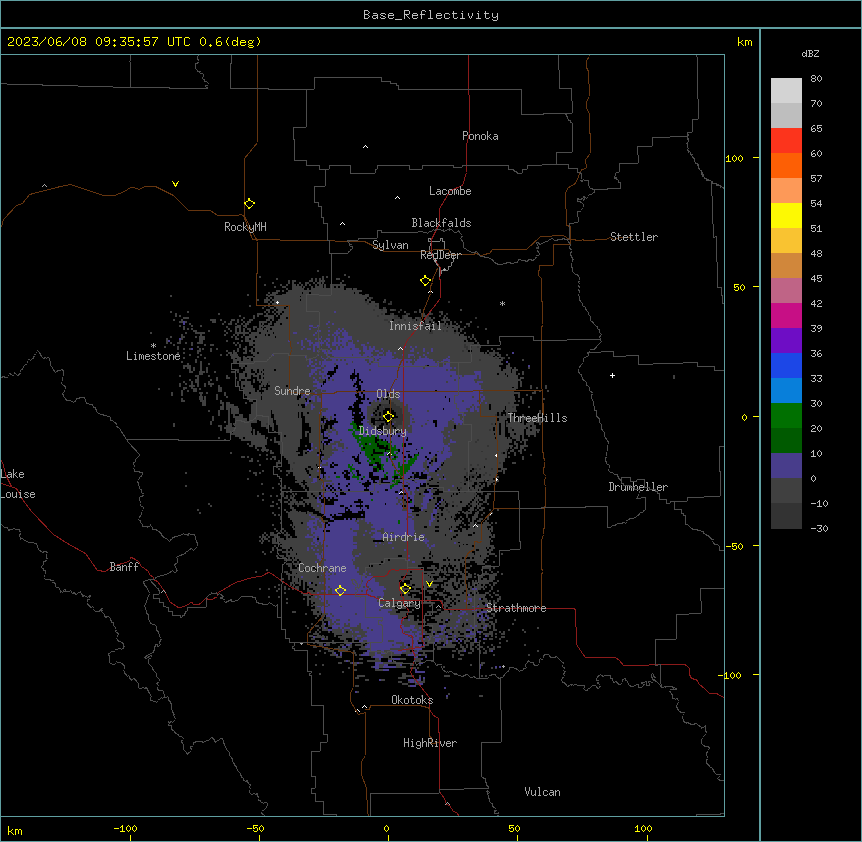Click the Didsbury city label

click(383, 431)
